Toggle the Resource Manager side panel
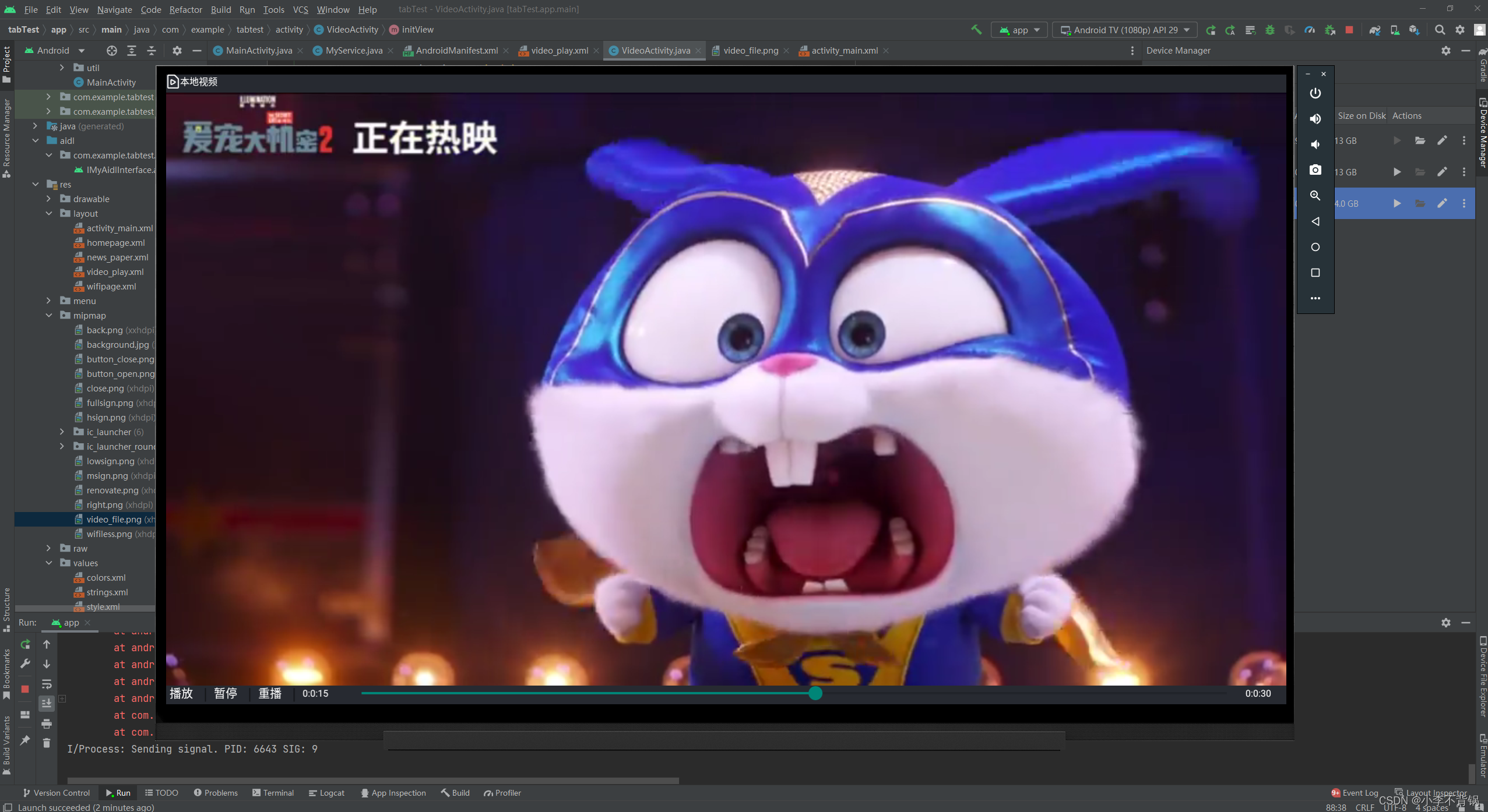This screenshot has height=812, width=1488. (6, 138)
